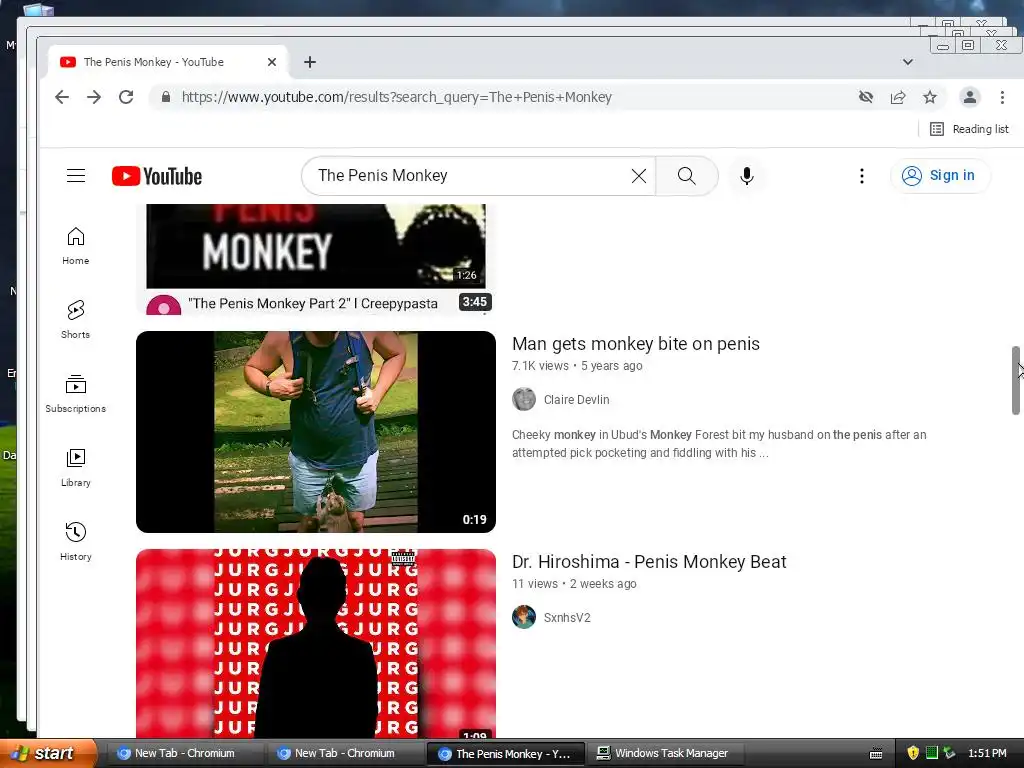Start voice search with the microphone
The image size is (1024, 768).
click(x=747, y=176)
